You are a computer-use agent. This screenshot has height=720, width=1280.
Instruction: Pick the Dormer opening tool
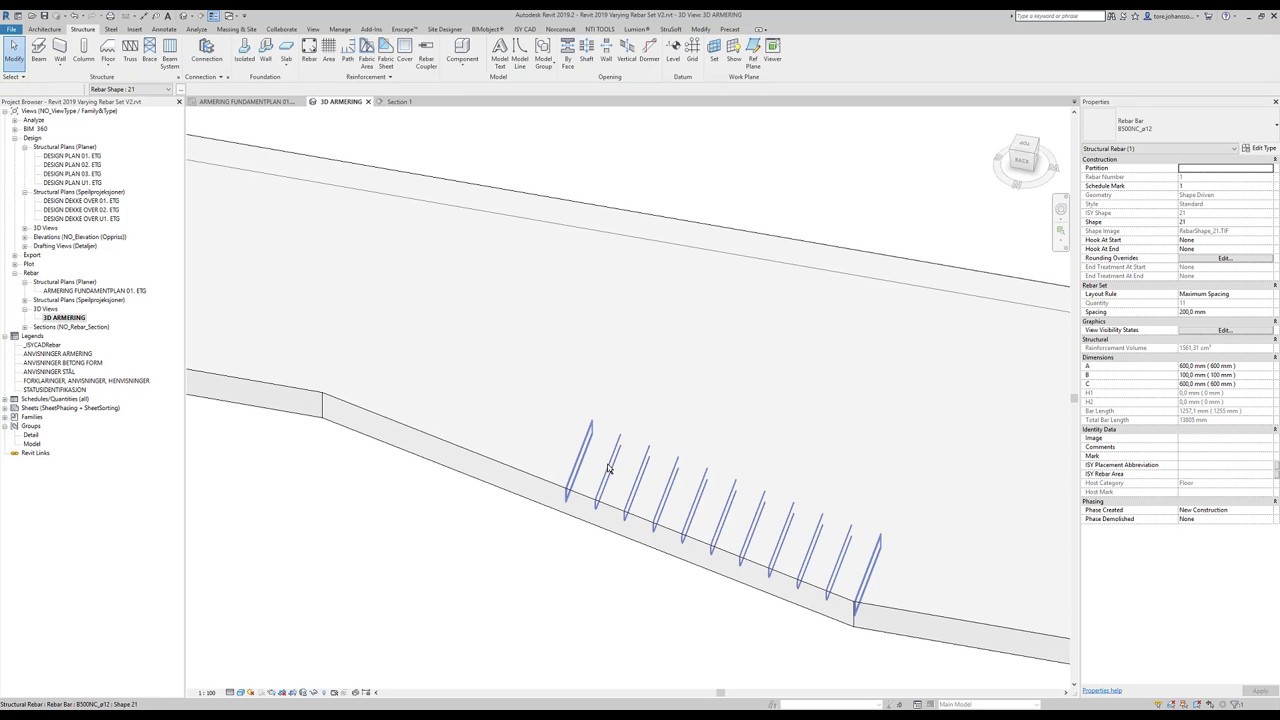coord(650,51)
